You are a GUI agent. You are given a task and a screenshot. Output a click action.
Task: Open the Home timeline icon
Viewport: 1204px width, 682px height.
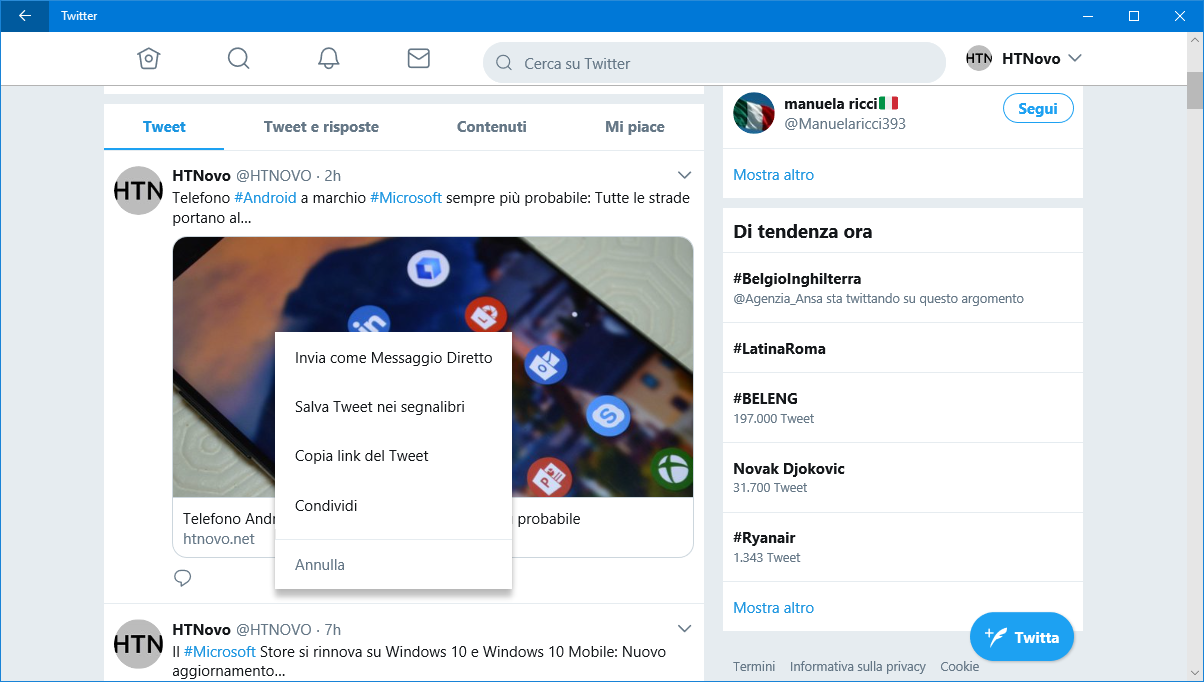(148, 58)
